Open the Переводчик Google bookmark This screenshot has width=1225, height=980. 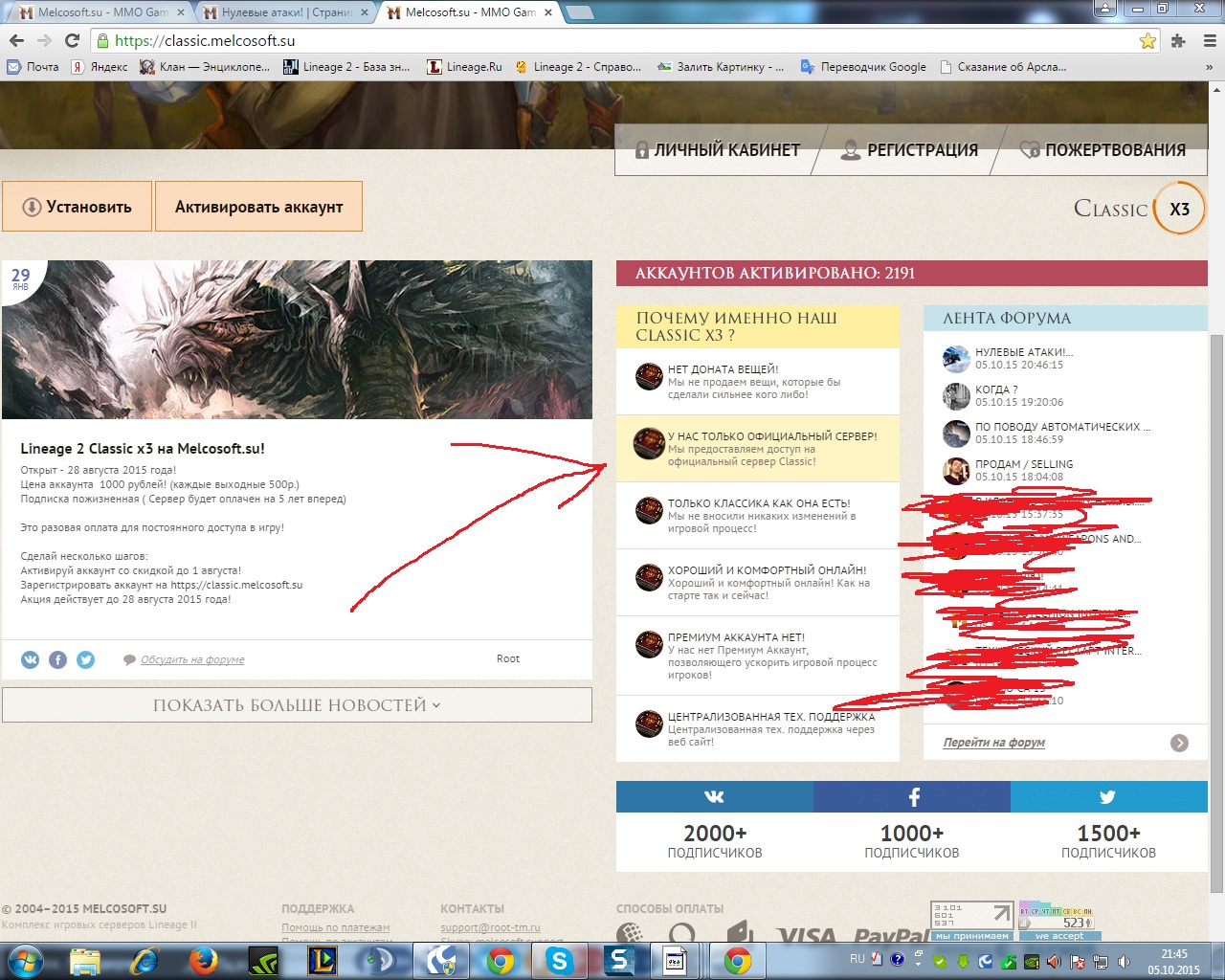(x=863, y=67)
